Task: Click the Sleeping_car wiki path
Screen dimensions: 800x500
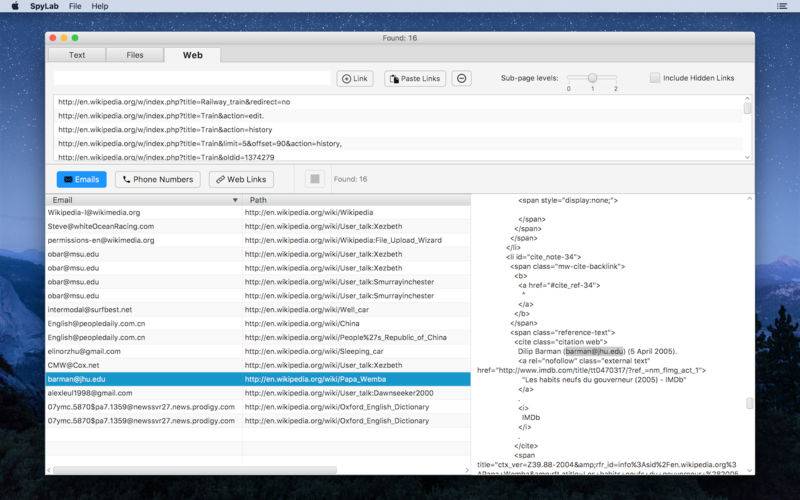Action: (x=314, y=351)
